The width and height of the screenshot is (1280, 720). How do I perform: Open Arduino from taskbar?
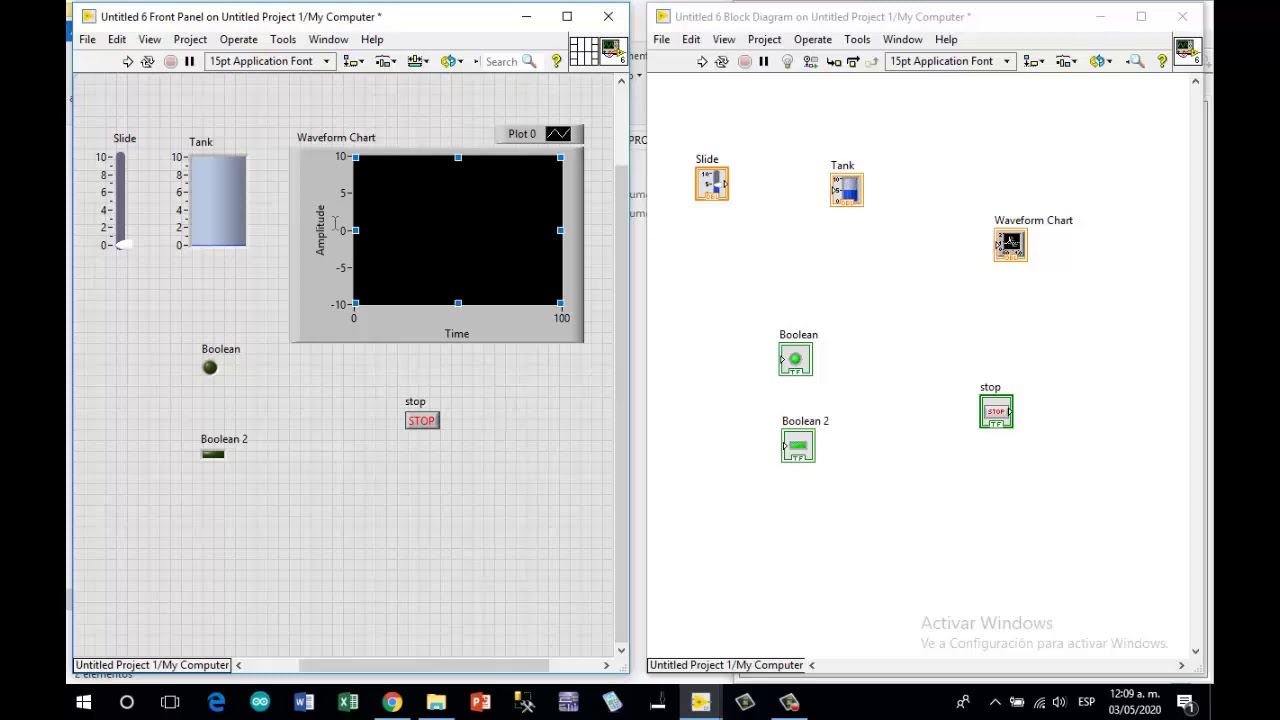pos(260,702)
